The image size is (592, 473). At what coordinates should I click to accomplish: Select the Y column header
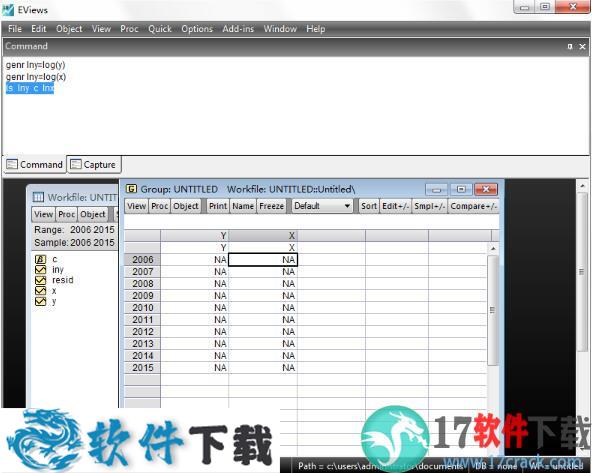click(x=194, y=236)
